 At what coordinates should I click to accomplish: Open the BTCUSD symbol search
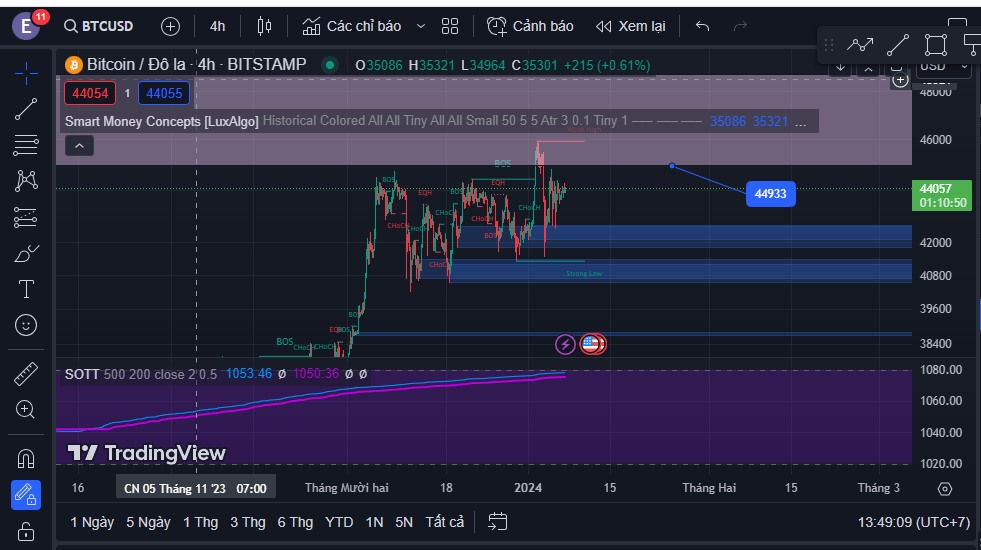tap(98, 26)
